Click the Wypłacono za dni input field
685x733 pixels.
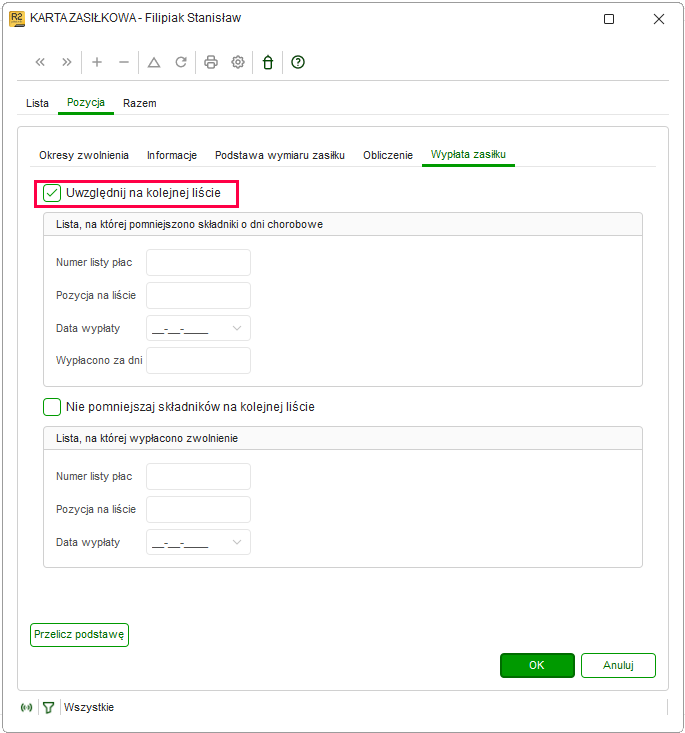point(198,360)
